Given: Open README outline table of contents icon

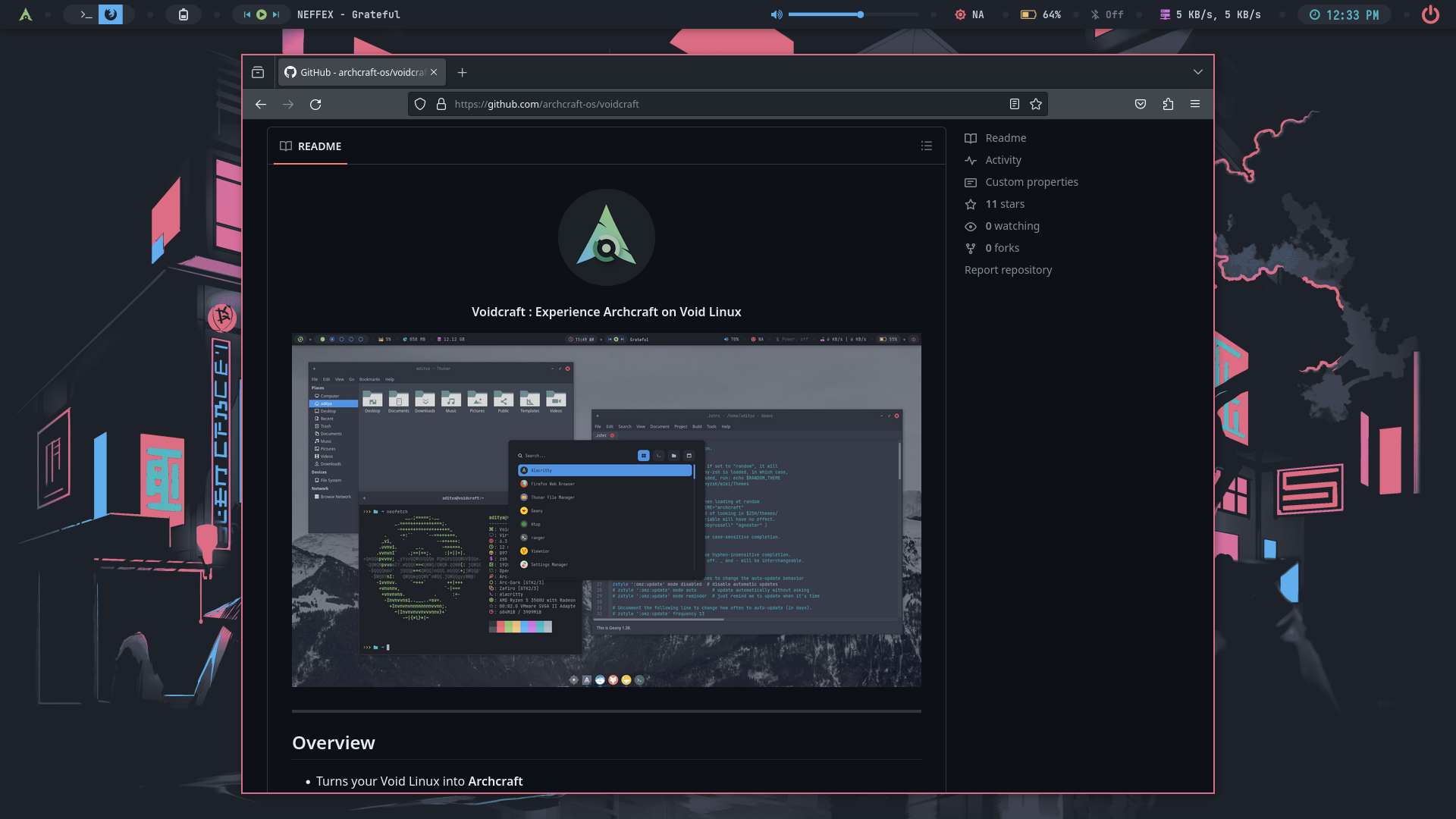Looking at the screenshot, I should point(927,146).
